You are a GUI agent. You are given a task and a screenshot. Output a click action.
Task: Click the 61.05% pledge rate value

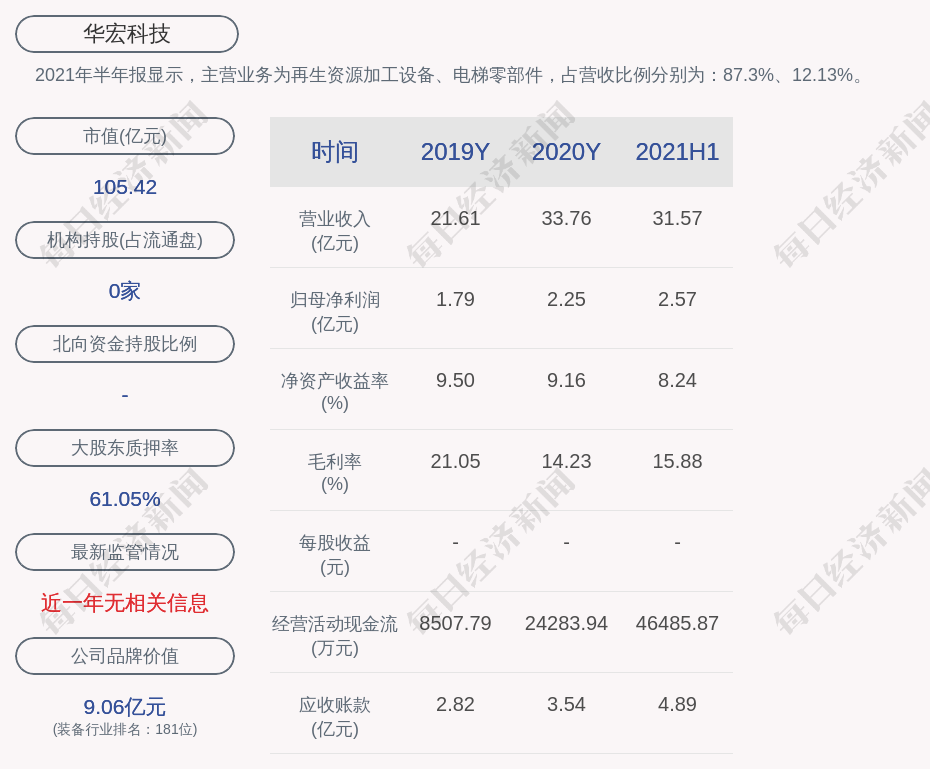125,499
